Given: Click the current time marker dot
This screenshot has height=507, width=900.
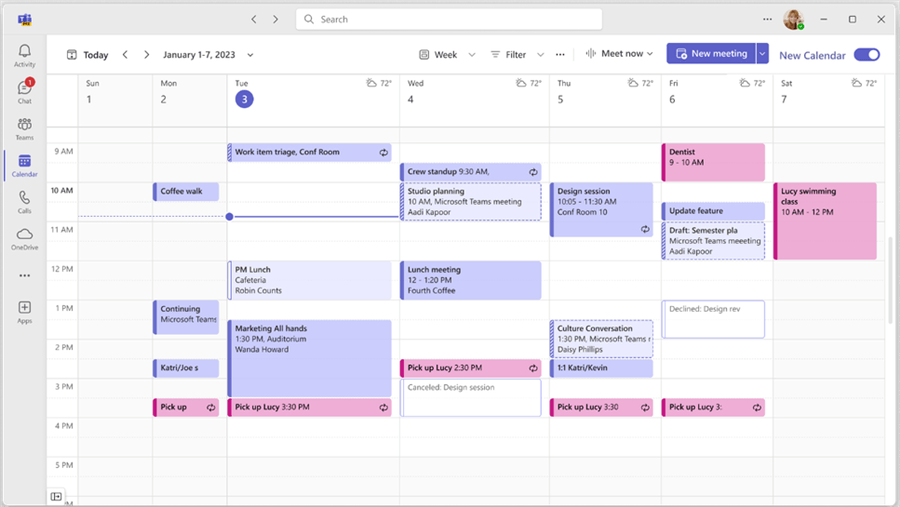Looking at the screenshot, I should (x=229, y=216).
